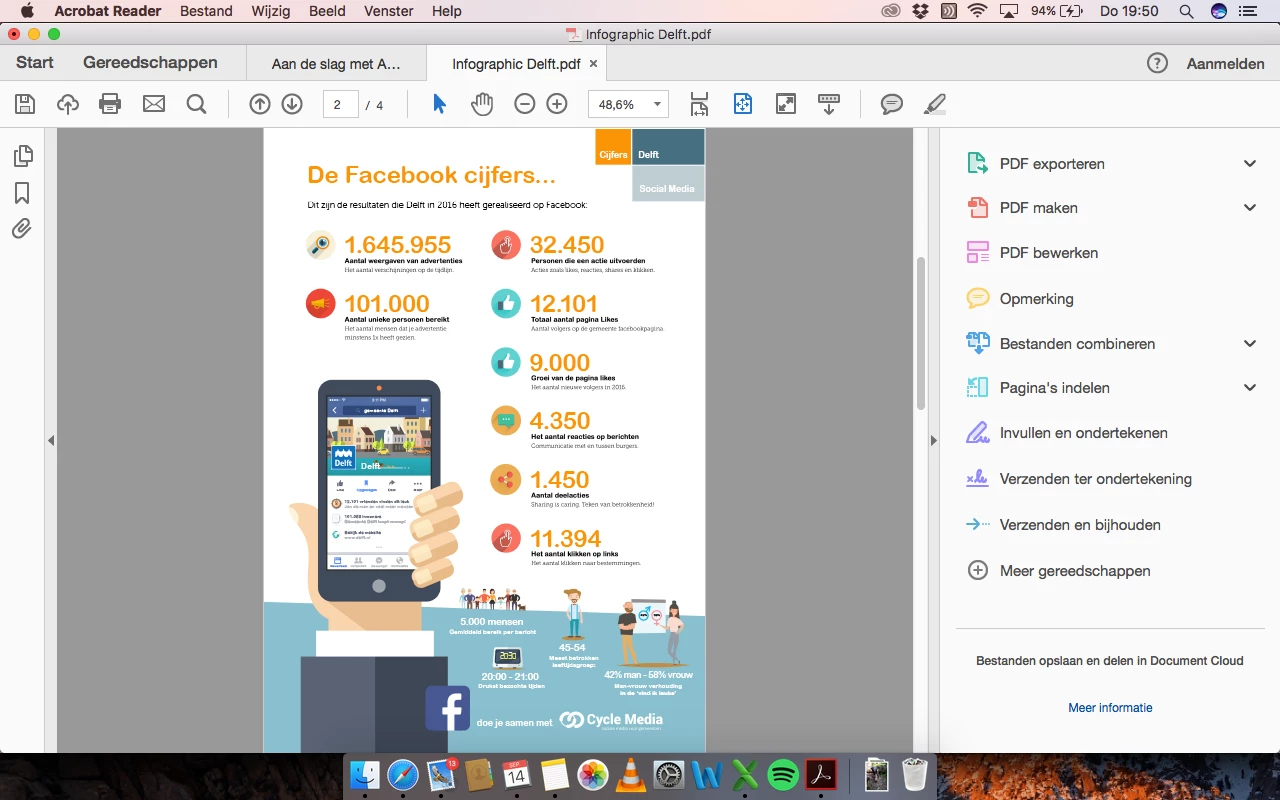1280x800 pixels.
Task: Open the Attachments paperclip panel
Action: pyautogui.click(x=22, y=229)
